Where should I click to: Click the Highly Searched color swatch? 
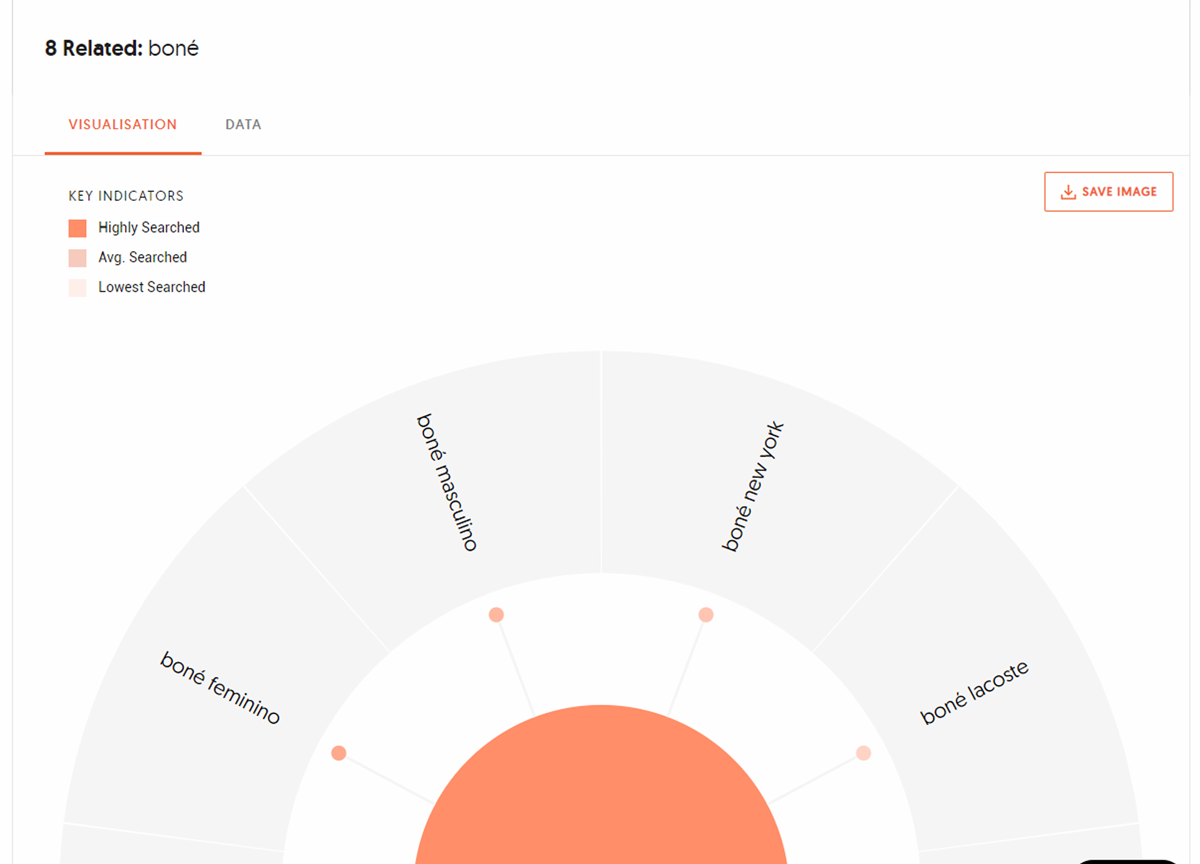click(77, 228)
